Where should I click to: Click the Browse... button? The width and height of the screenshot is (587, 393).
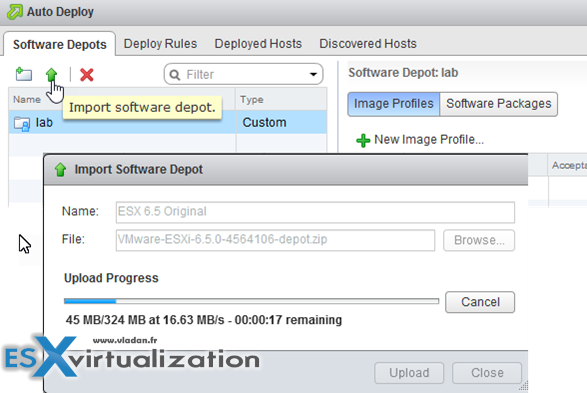click(479, 240)
